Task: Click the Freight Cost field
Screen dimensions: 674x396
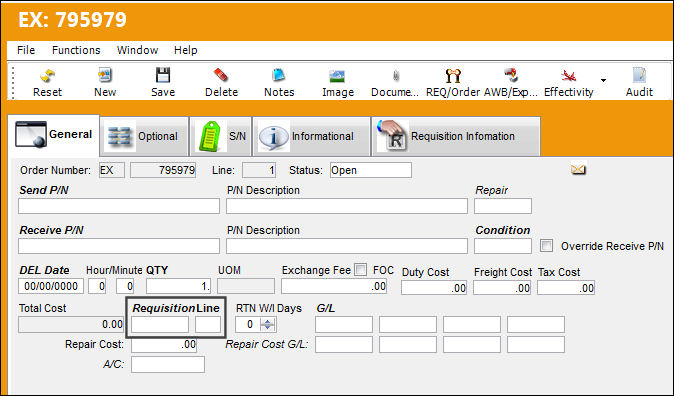Action: click(x=502, y=288)
